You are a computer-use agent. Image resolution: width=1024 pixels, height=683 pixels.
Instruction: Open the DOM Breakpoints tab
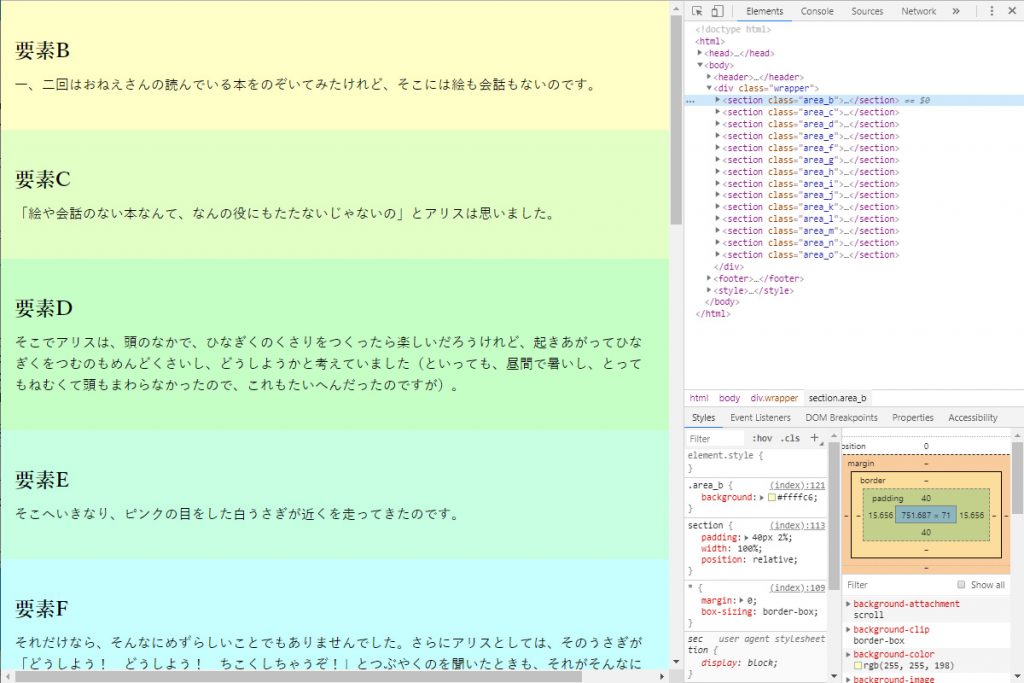[841, 418]
